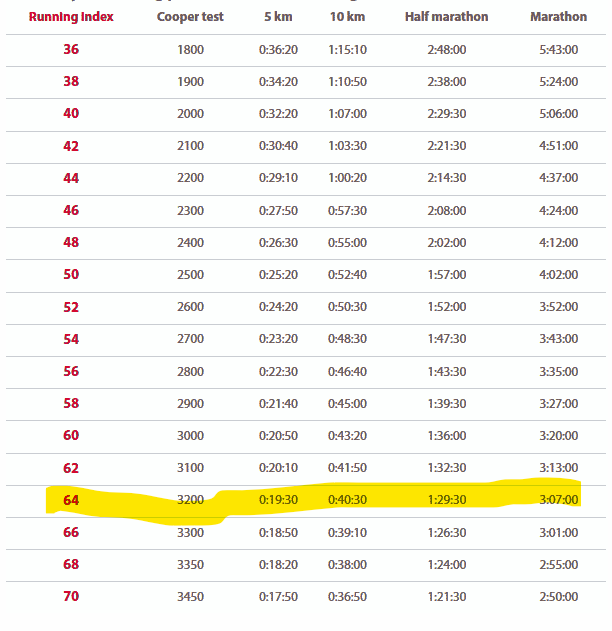
Task: Select the 10 km time 1:07:00
Action: coord(347,114)
